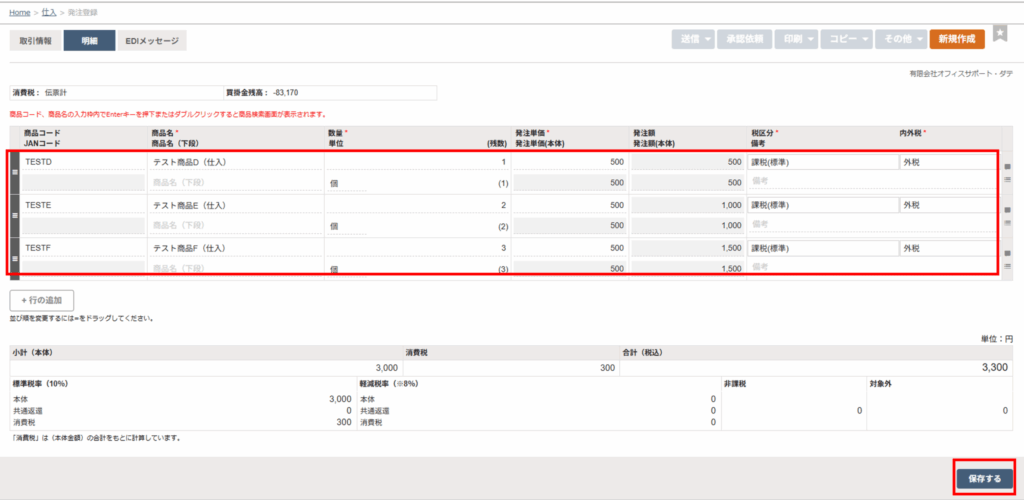The width and height of the screenshot is (1024, 500).
Task: Click the bookmark star icon at top right
Action: click(x=1001, y=36)
